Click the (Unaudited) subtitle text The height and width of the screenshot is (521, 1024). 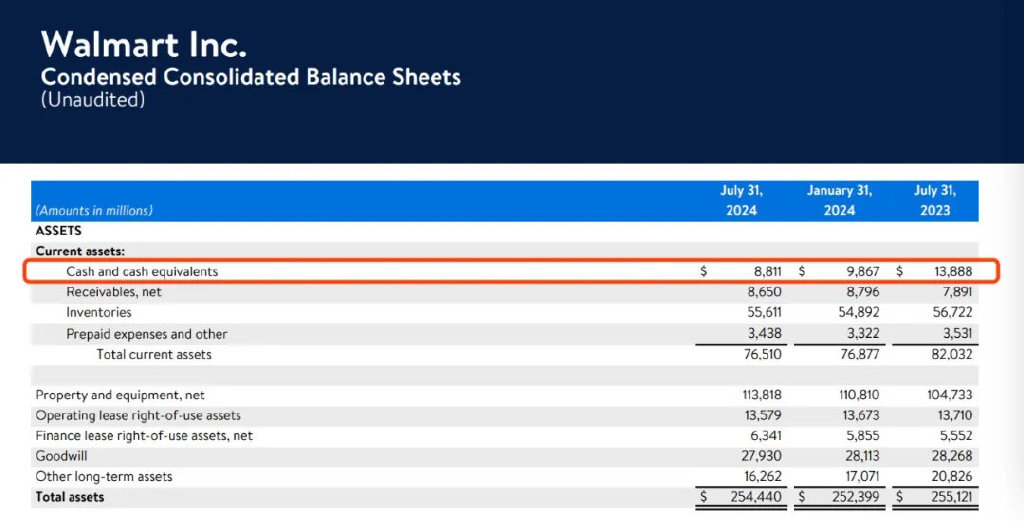(93, 100)
